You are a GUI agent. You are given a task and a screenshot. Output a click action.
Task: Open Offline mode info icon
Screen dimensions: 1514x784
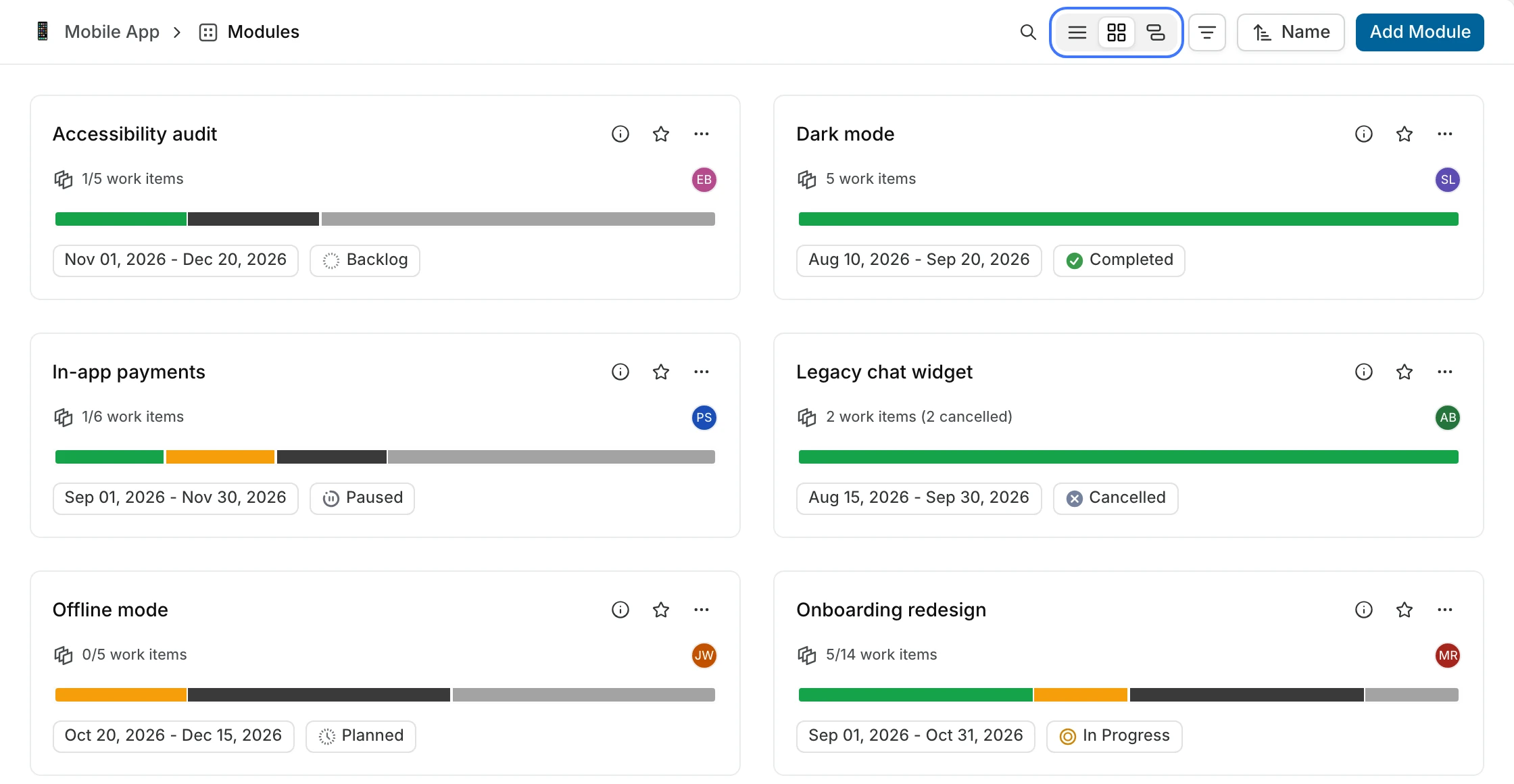(620, 610)
